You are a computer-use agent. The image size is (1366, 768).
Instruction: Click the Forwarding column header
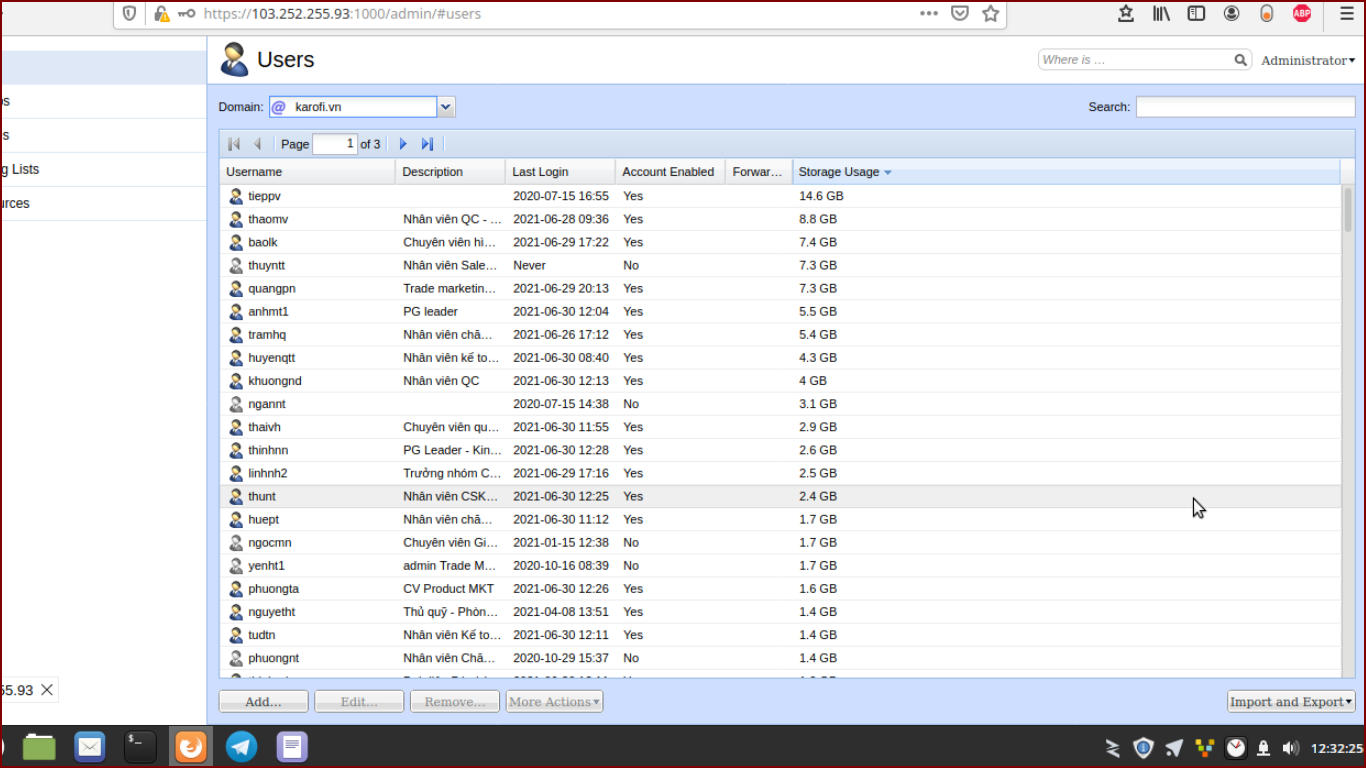[x=759, y=172]
